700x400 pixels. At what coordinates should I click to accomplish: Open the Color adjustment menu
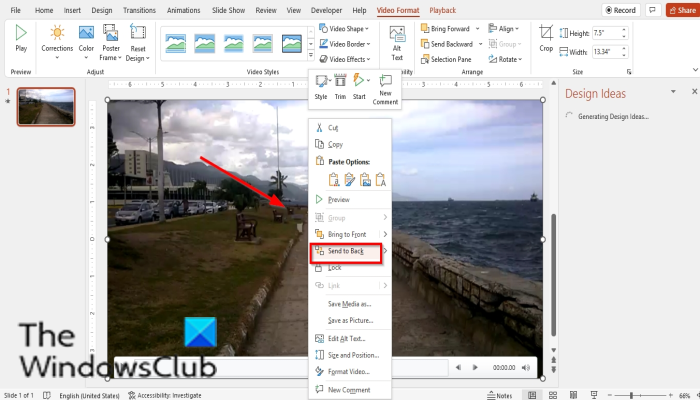pyautogui.click(x=86, y=42)
